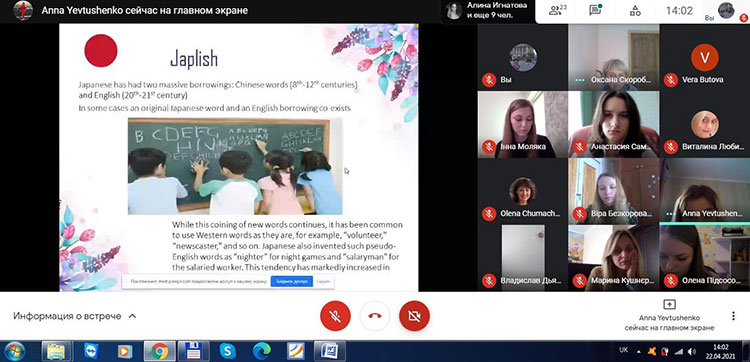Toggle the system volume speaker icon
Image resolution: width=750 pixels, height=362 pixels.
(692, 351)
